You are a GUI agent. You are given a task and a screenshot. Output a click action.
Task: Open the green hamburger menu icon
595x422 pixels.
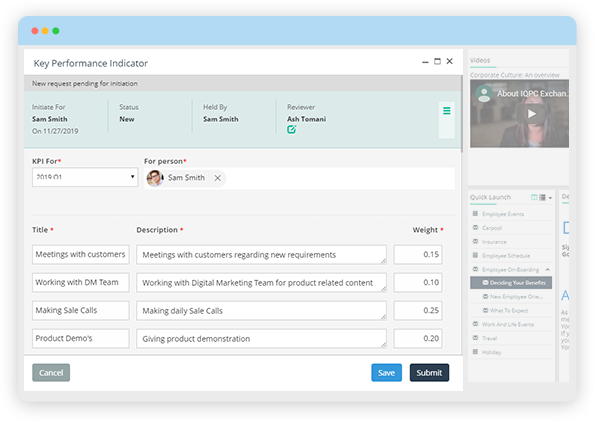point(447,111)
